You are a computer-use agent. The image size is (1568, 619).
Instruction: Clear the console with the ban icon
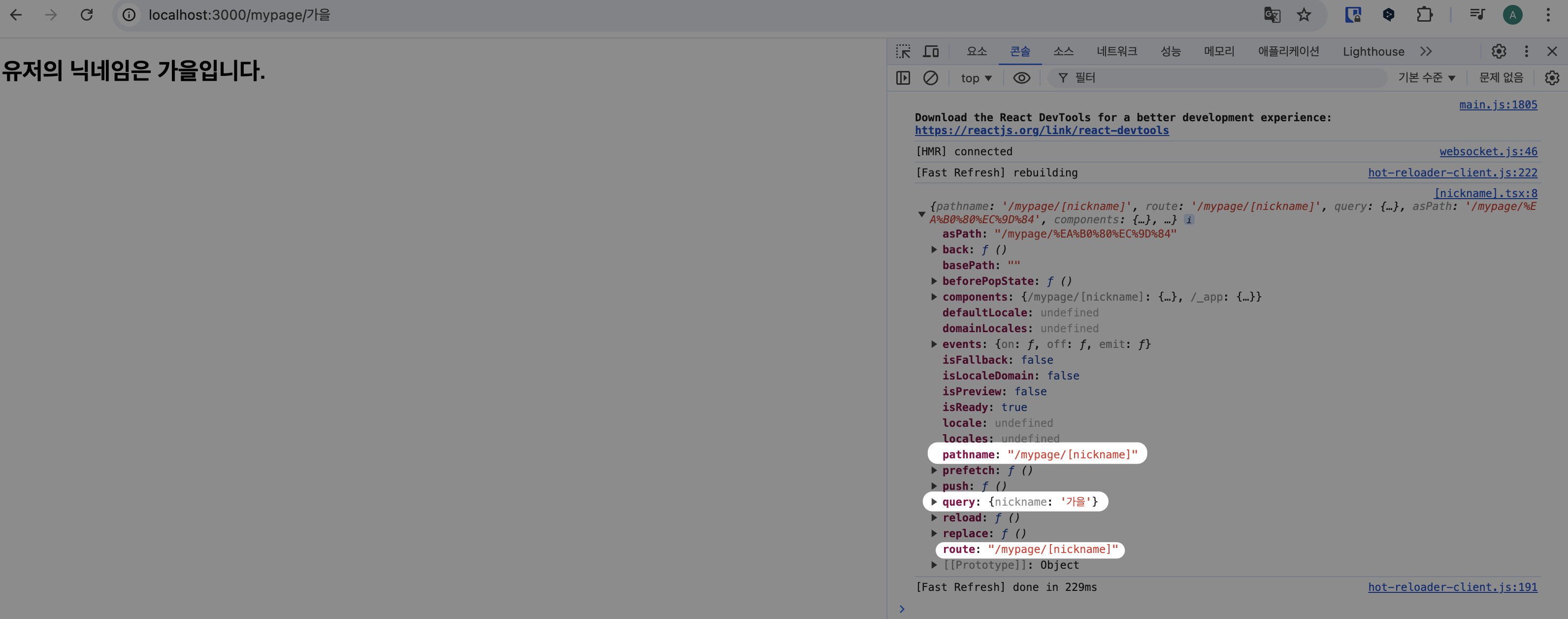[930, 78]
